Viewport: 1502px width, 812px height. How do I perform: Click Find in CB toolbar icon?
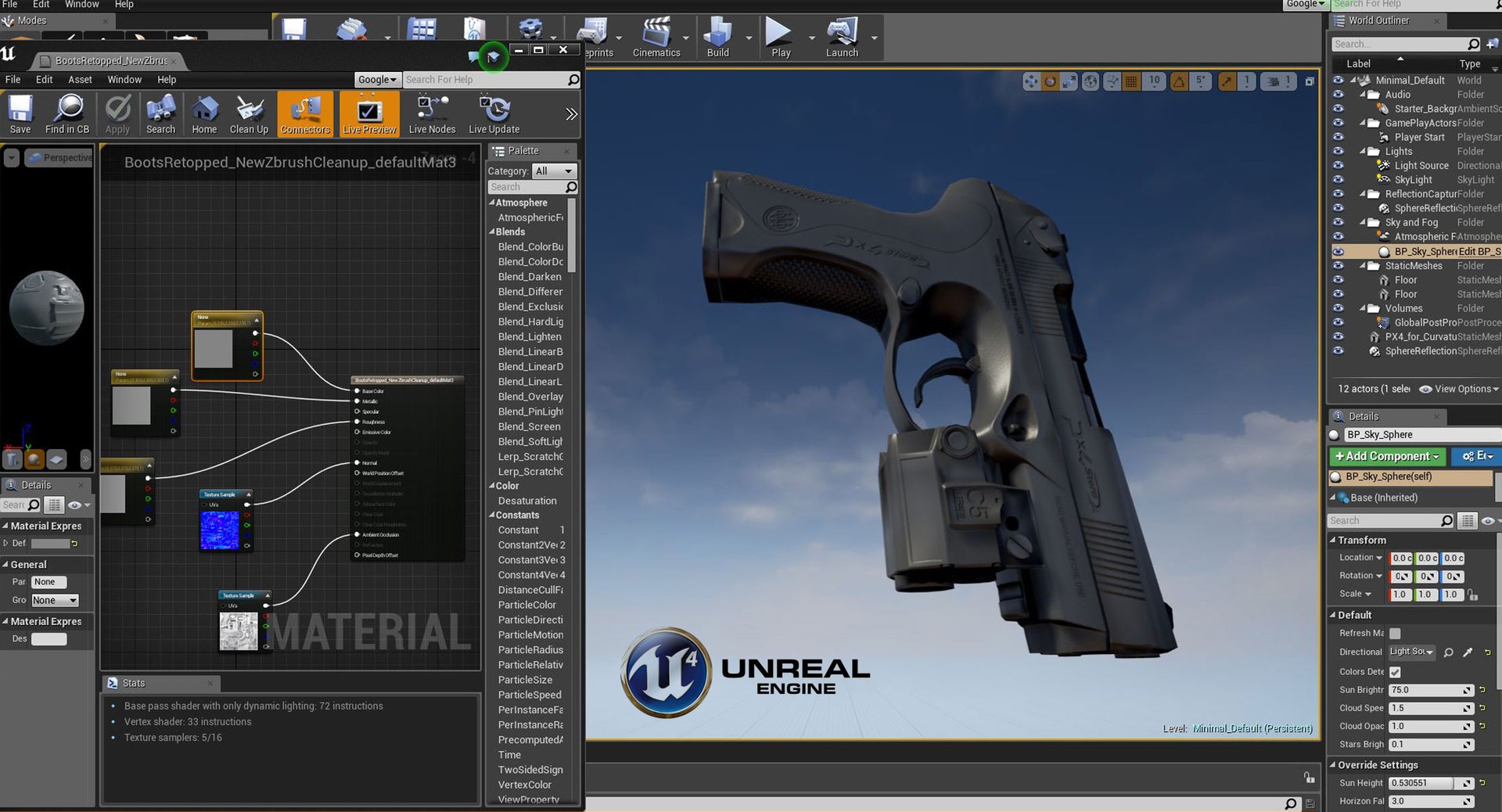tap(67, 113)
